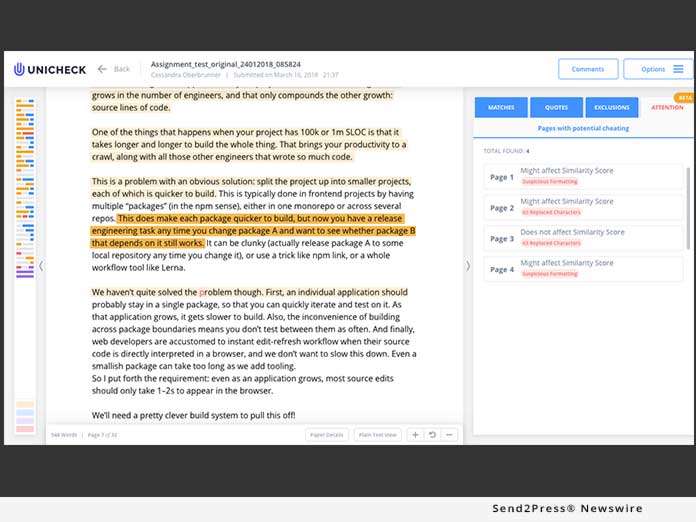Click the Back arrow icon
This screenshot has width=696, height=522.
(102, 69)
